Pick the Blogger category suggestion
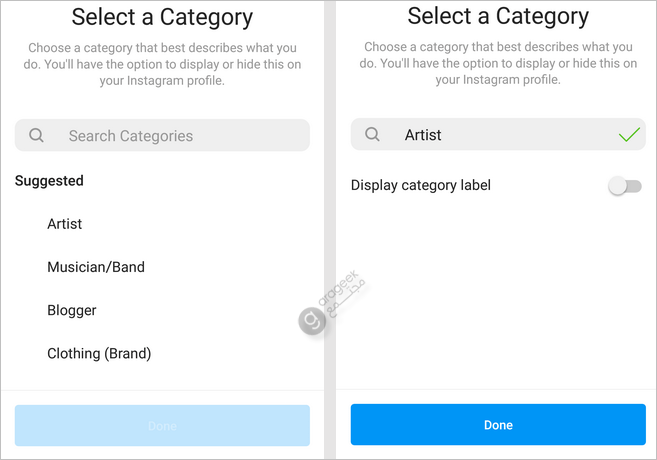Screen dimensions: 657x460 (72, 310)
